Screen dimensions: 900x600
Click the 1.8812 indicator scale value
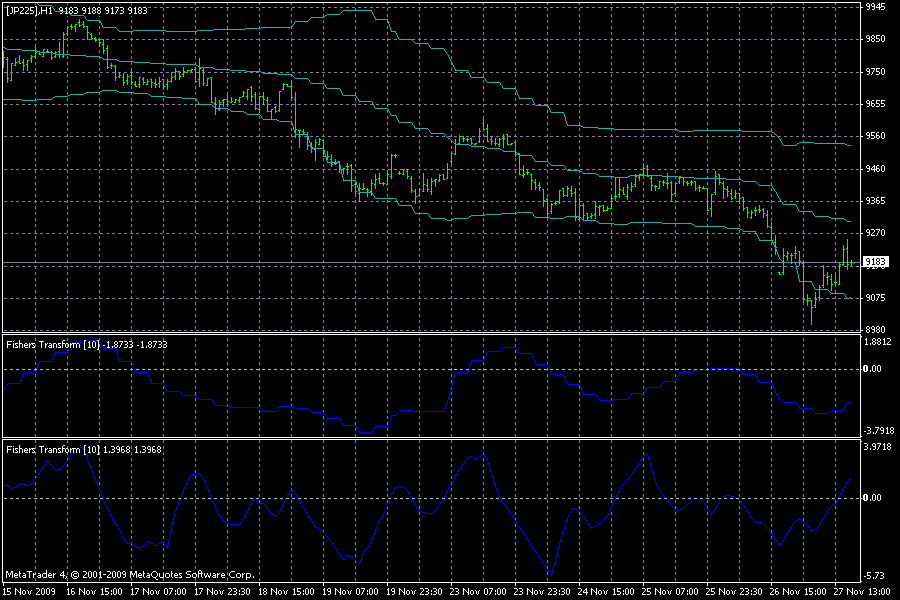point(877,342)
